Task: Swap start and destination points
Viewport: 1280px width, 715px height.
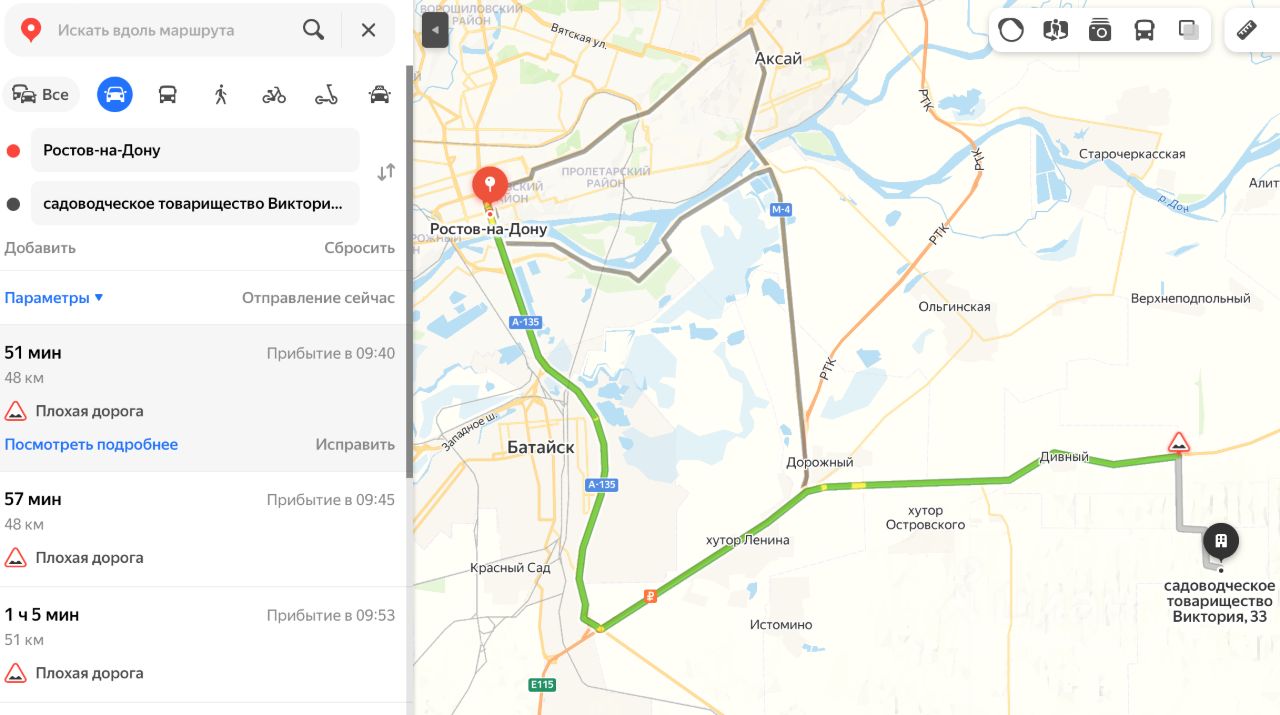Action: [386, 172]
